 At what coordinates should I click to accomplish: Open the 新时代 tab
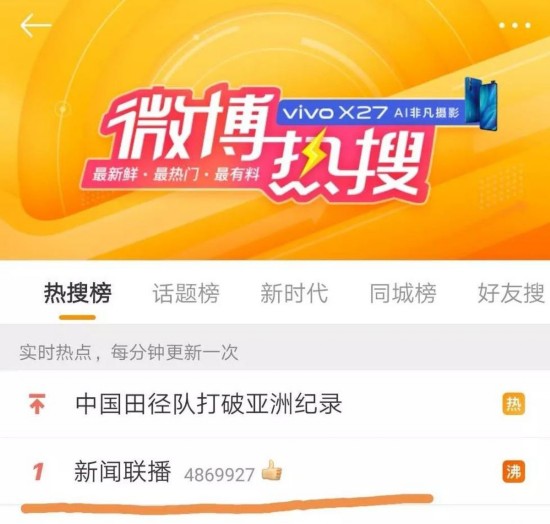point(294,293)
